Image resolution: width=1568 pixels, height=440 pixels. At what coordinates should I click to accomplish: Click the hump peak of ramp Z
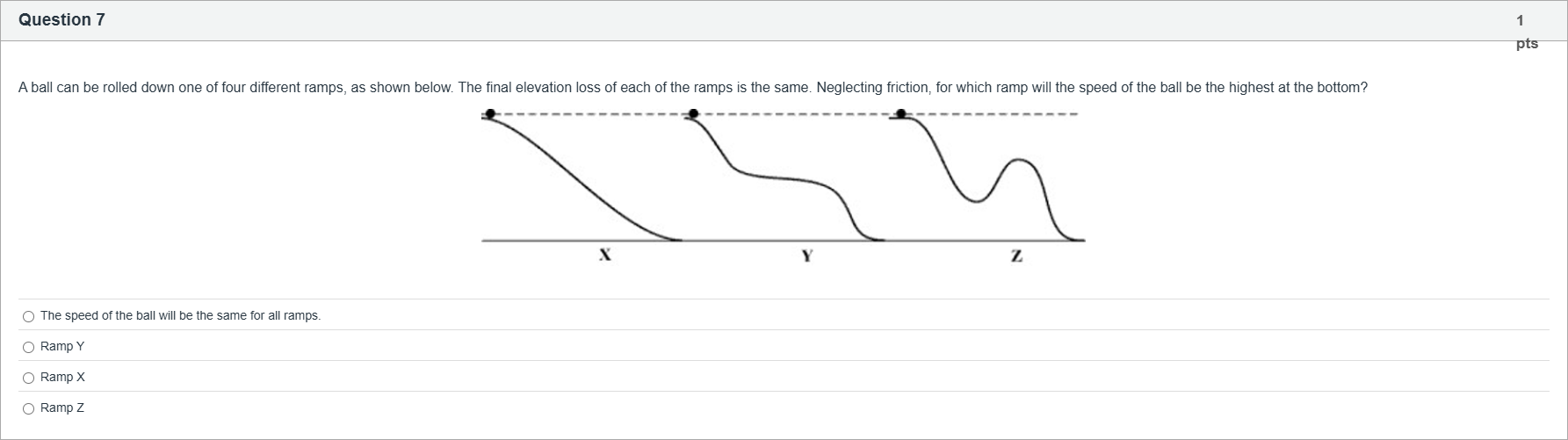[1019, 160]
